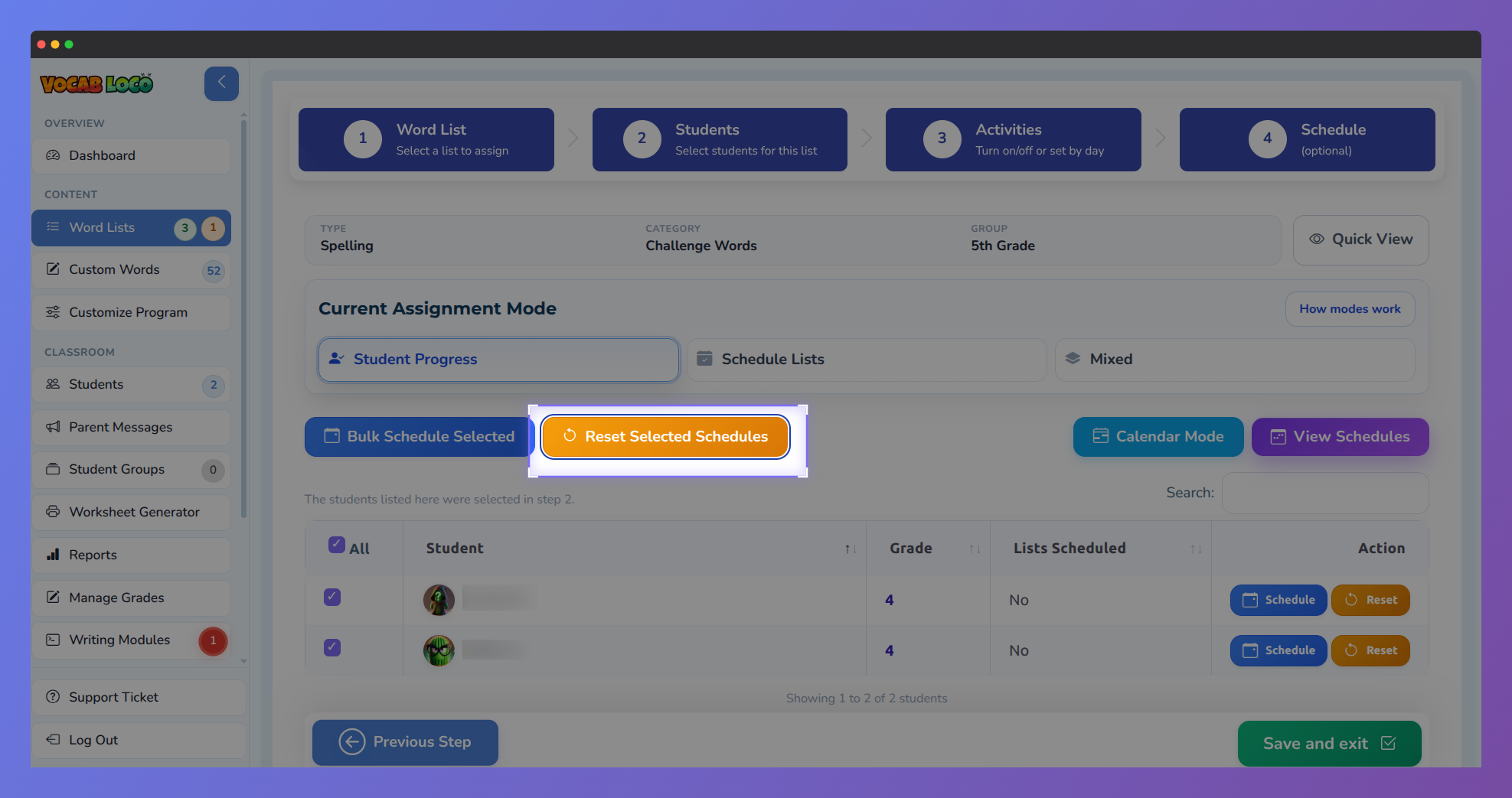Sort the table by Grade column
This screenshot has width=1512, height=798.
tap(928, 549)
